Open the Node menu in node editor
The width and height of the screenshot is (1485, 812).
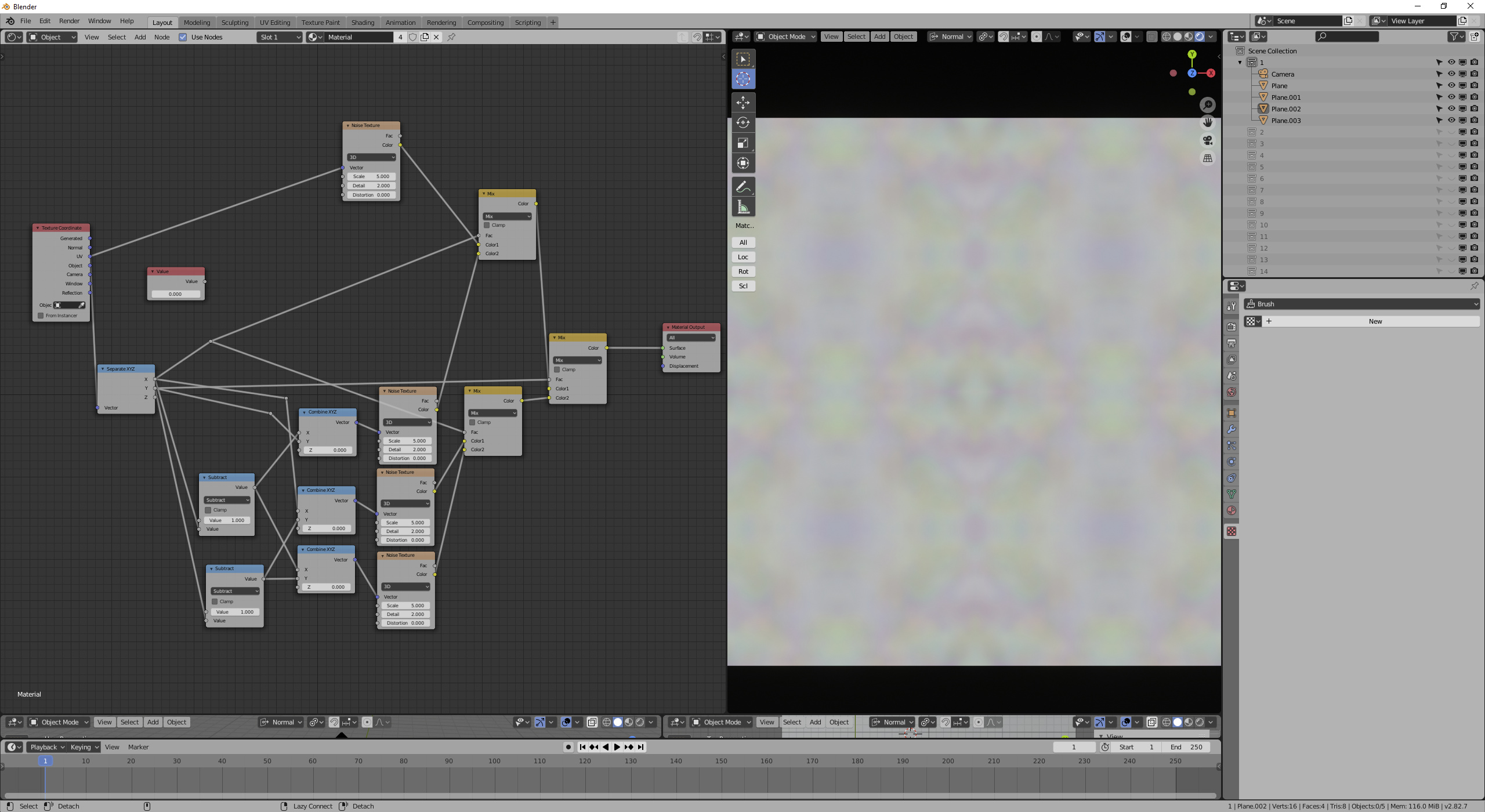pyautogui.click(x=162, y=37)
